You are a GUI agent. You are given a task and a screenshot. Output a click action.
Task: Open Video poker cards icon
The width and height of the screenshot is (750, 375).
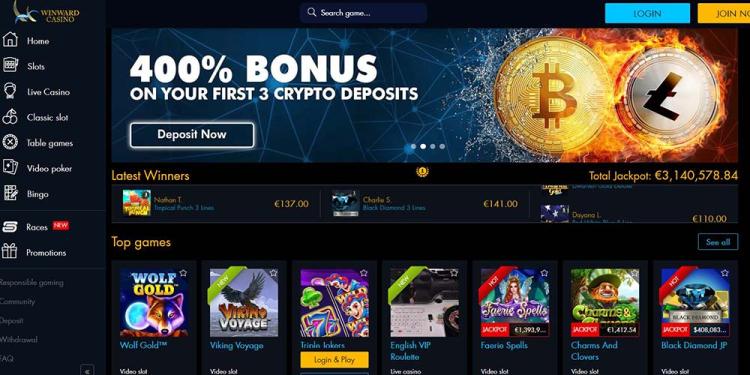point(10,167)
